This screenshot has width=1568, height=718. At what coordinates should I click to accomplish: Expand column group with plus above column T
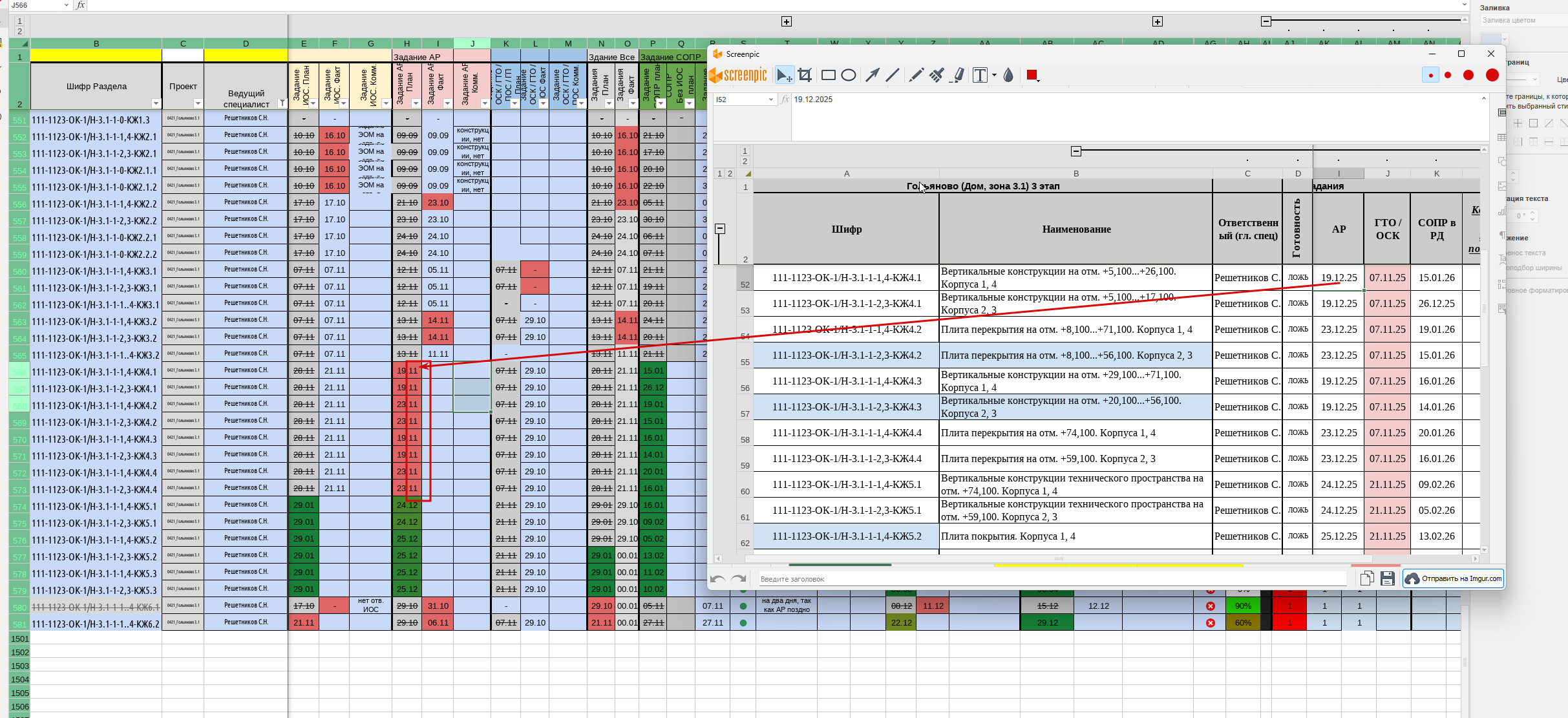tap(786, 22)
